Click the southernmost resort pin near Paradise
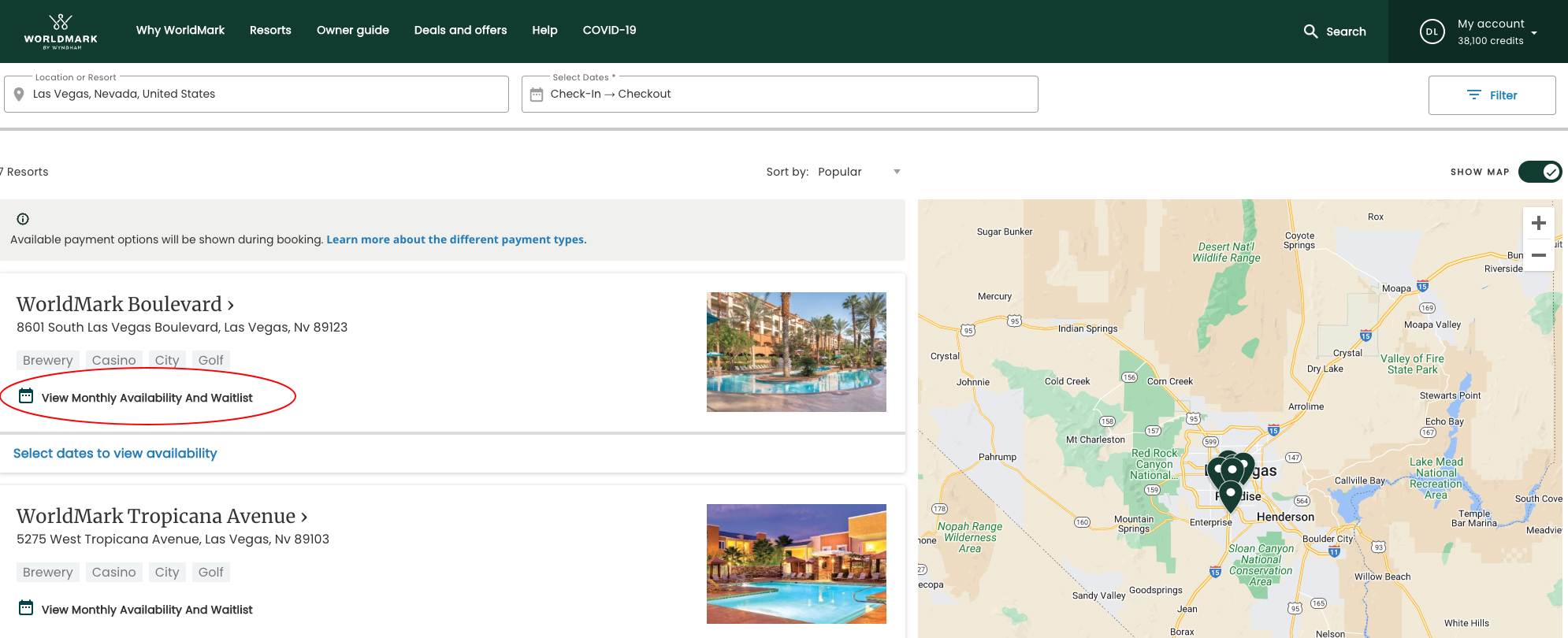 (x=1230, y=496)
